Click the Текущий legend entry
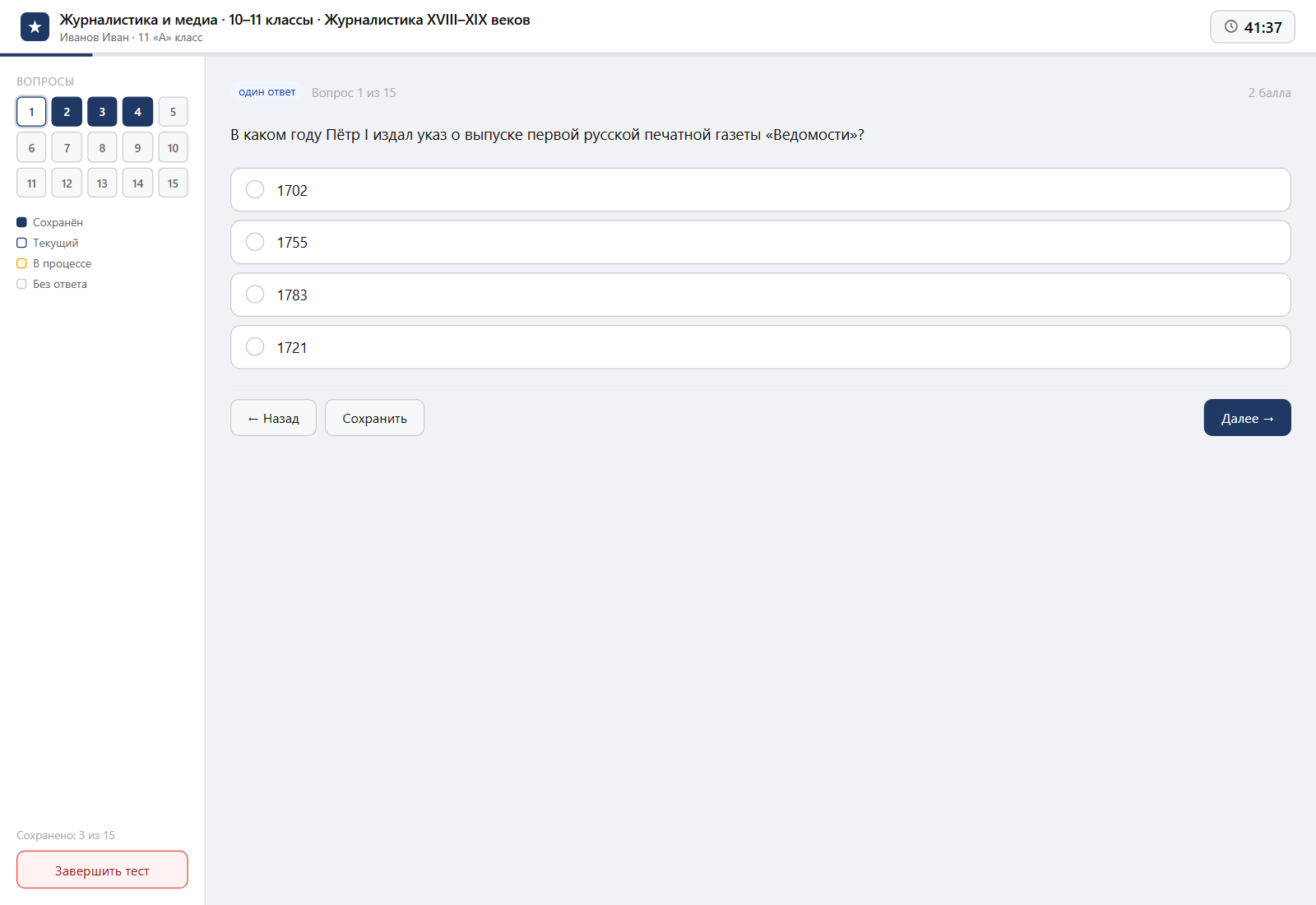This screenshot has width=1316, height=905. (48, 243)
